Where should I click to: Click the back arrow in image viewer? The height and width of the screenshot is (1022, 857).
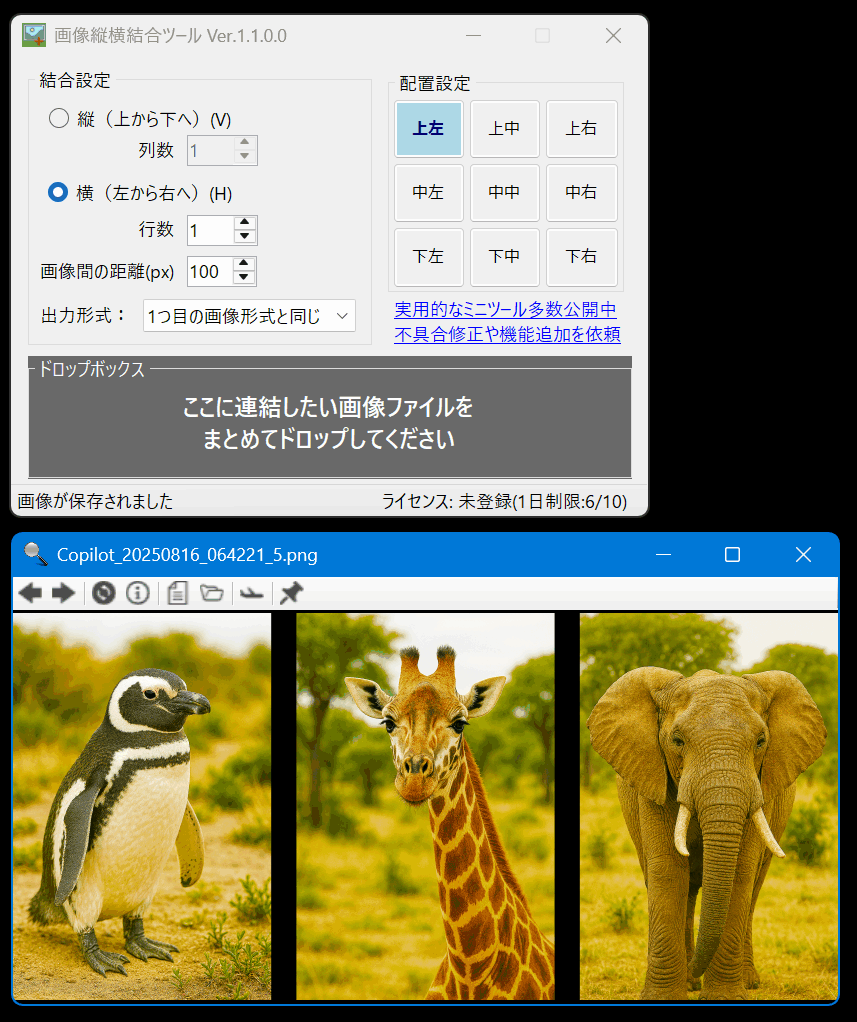click(x=30, y=594)
